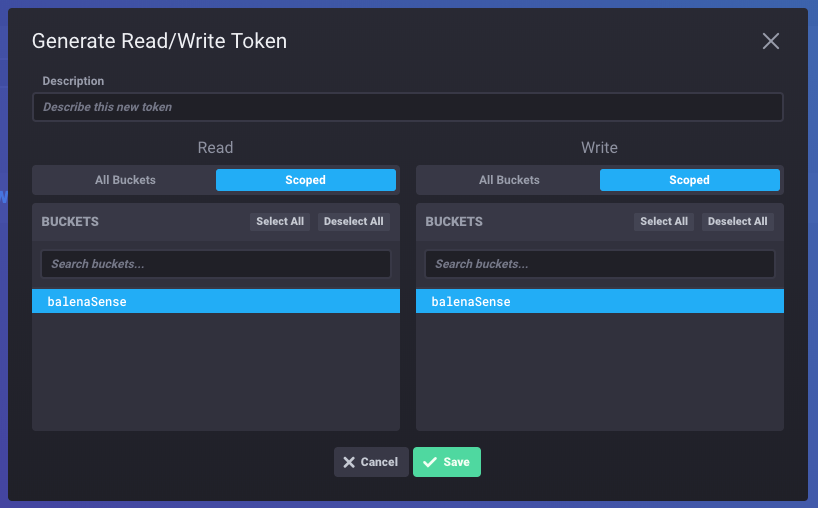Click Search buckets field under Read
The width and height of the screenshot is (818, 508).
[x=215, y=264]
